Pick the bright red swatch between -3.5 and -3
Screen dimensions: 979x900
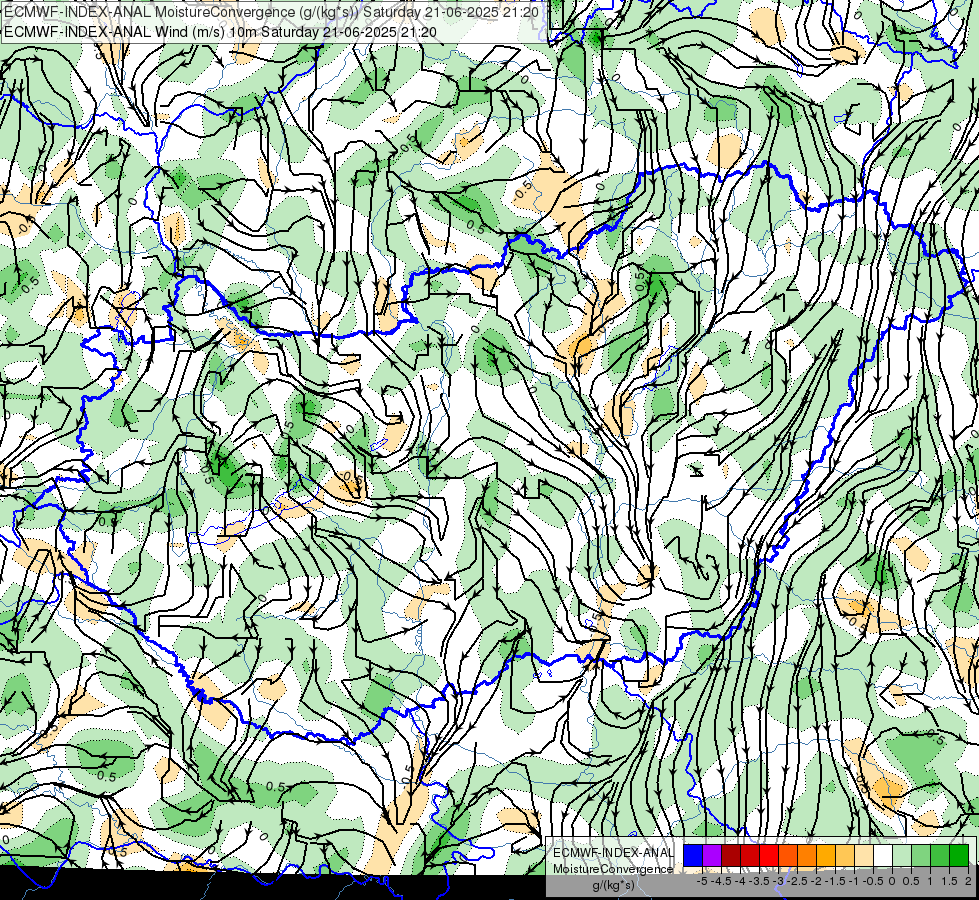(x=769, y=855)
